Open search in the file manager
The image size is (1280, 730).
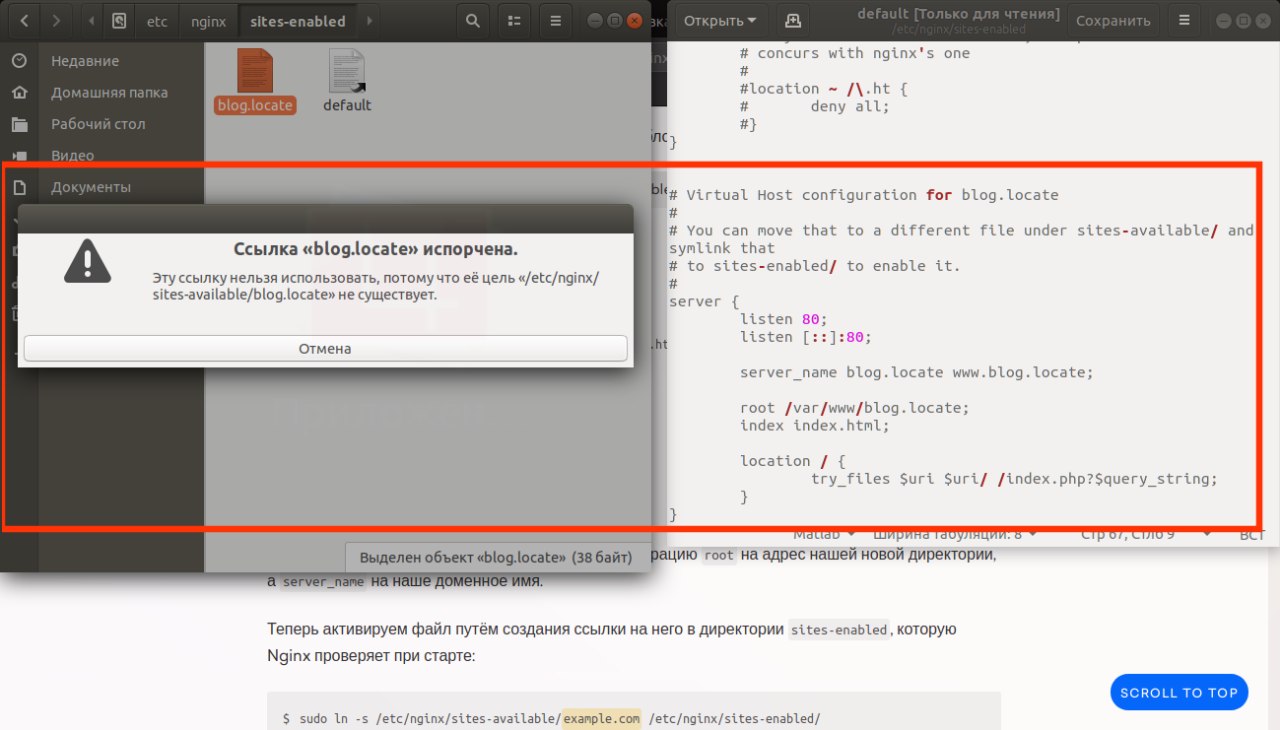(472, 20)
